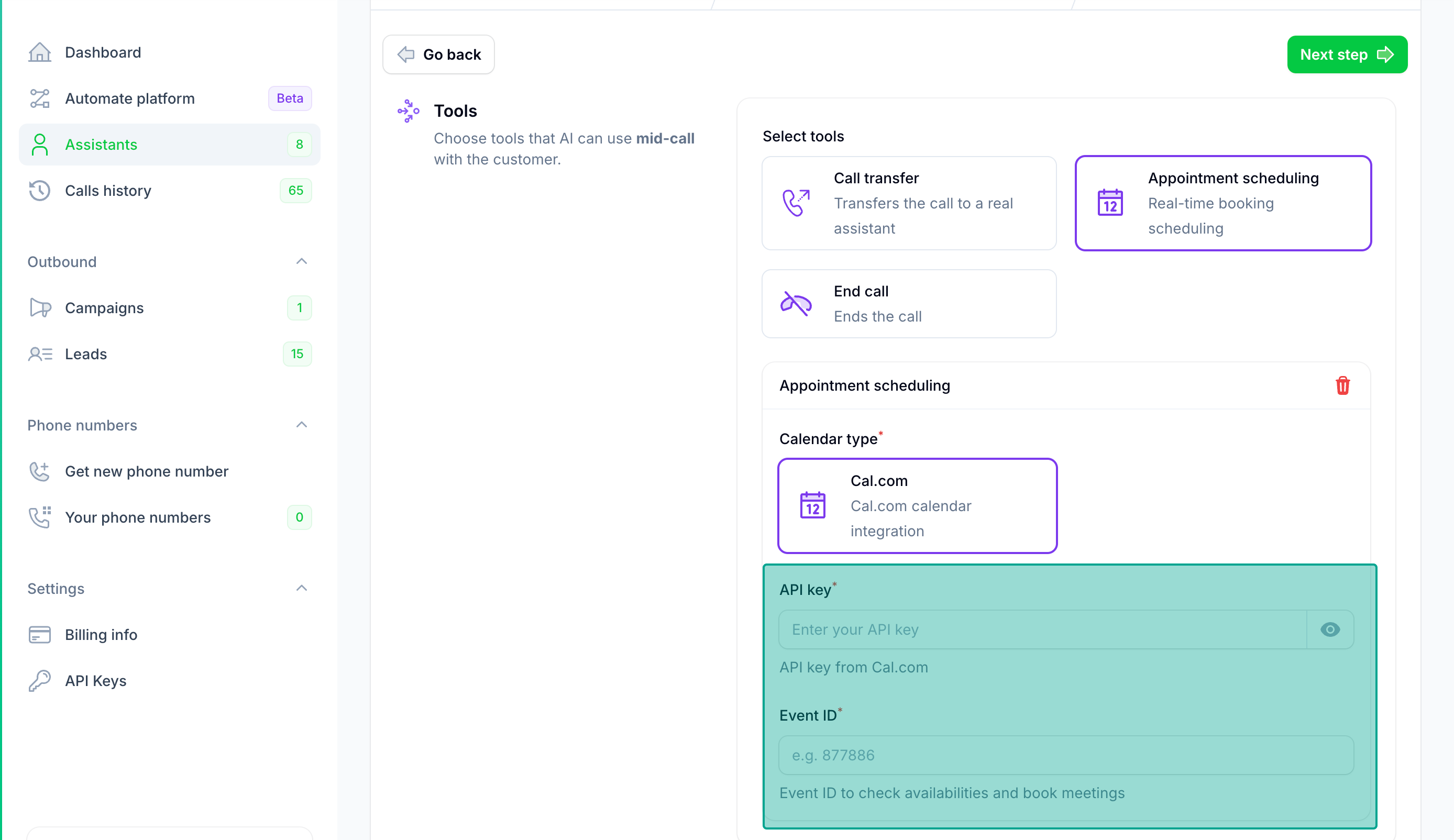
Task: Toggle API key visibility with the eye icon
Action: point(1329,629)
